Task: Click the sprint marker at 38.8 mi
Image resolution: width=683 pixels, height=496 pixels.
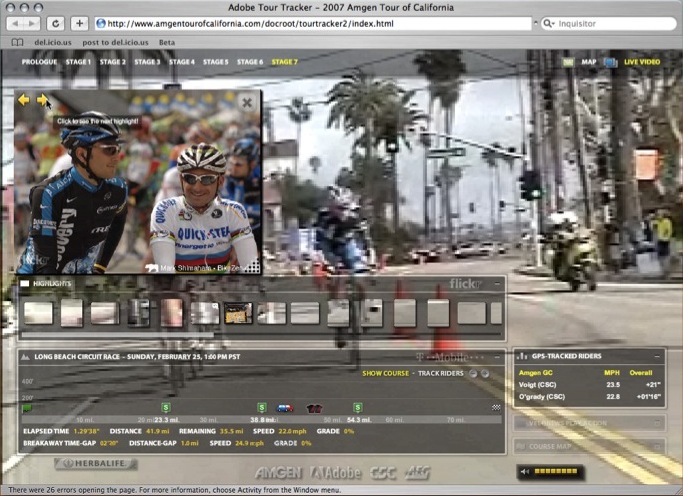Action: [x=261, y=408]
